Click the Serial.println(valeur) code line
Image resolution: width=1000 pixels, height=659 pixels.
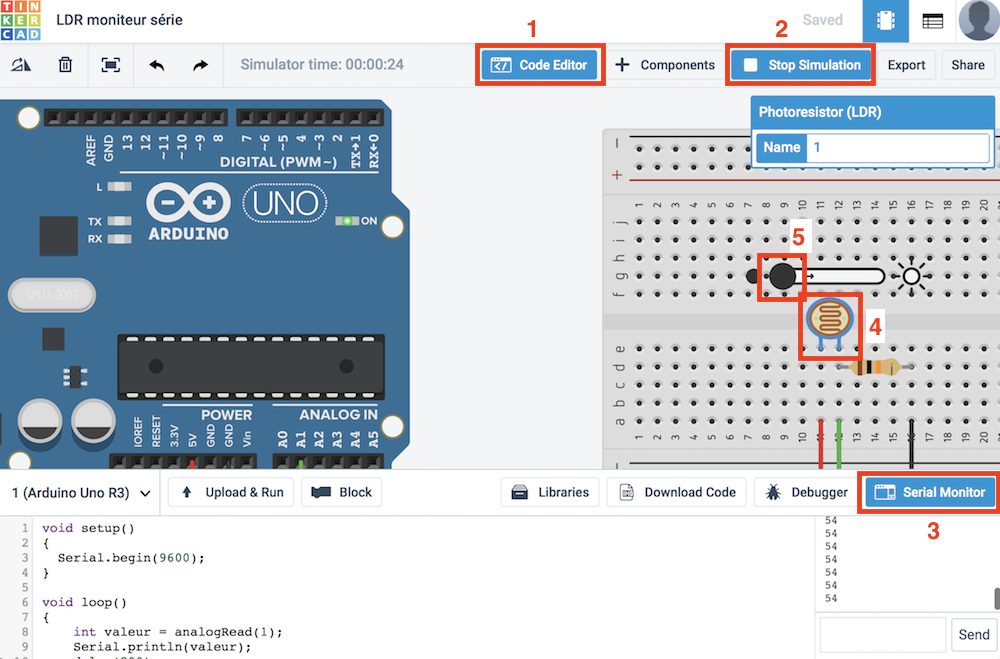coord(163,647)
